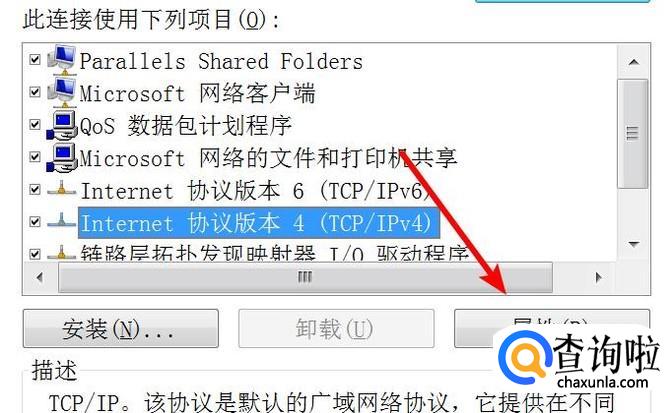672x413 pixels.
Task: Click the list's scroll up arrow
Action: point(634,63)
